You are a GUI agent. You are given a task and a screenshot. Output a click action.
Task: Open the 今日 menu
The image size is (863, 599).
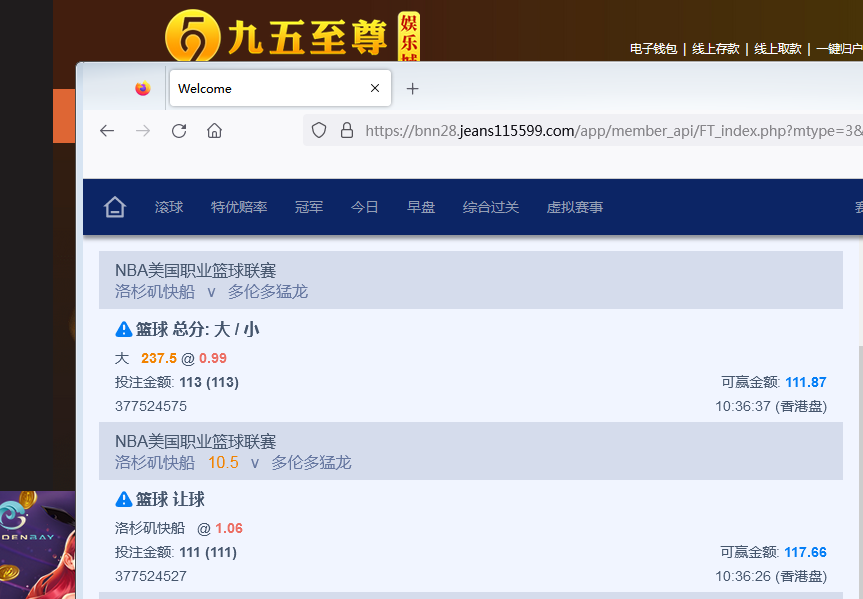(x=365, y=208)
